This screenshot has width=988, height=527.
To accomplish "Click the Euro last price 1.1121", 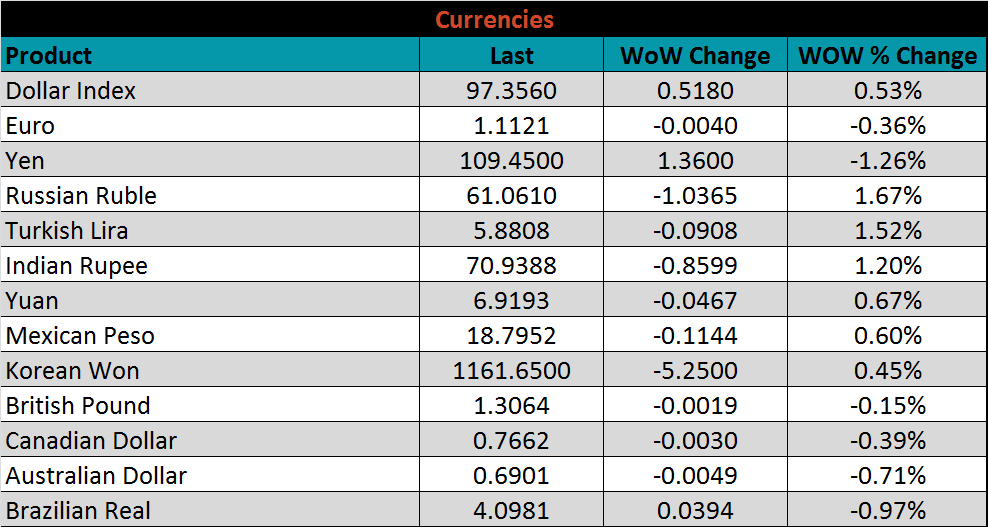I will pos(511,126).
